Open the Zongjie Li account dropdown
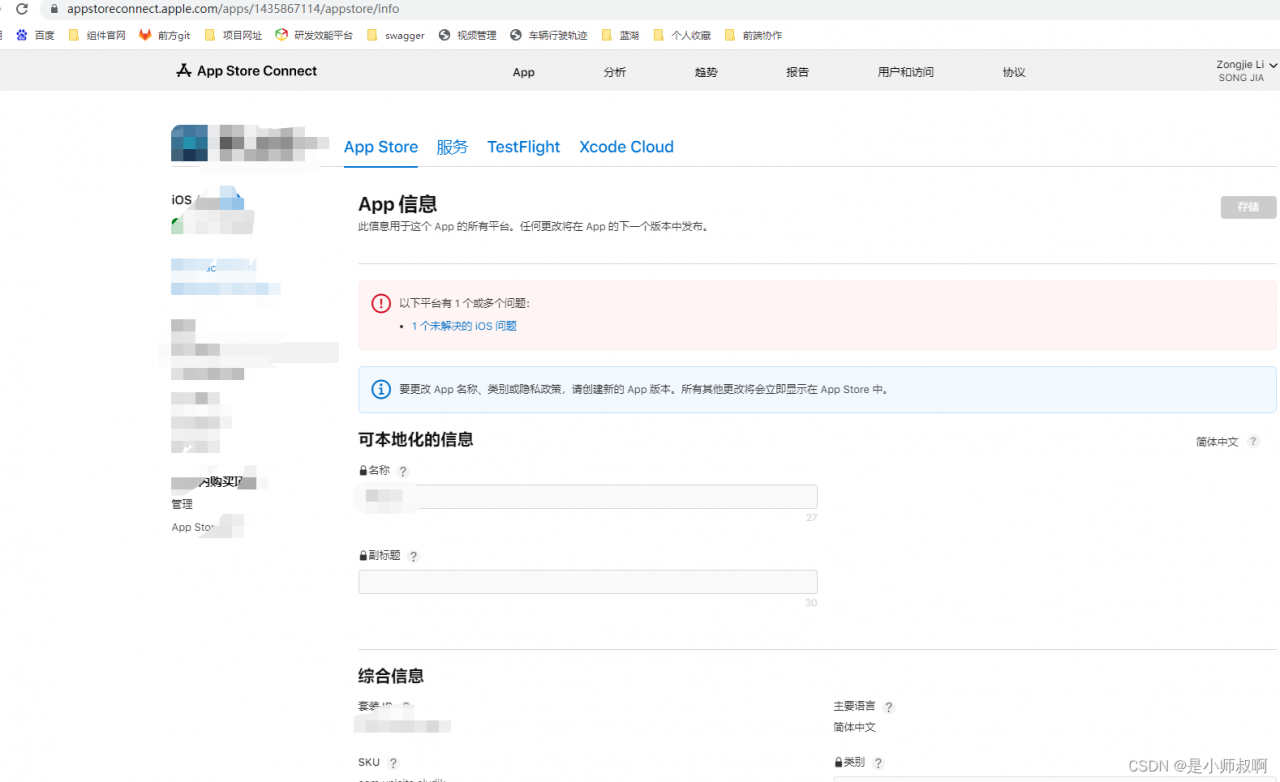The image size is (1280, 782). pyautogui.click(x=1246, y=71)
